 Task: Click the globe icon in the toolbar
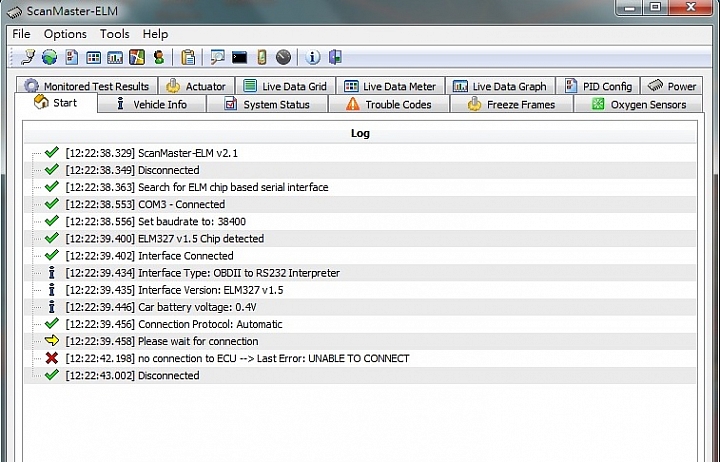(x=50, y=57)
